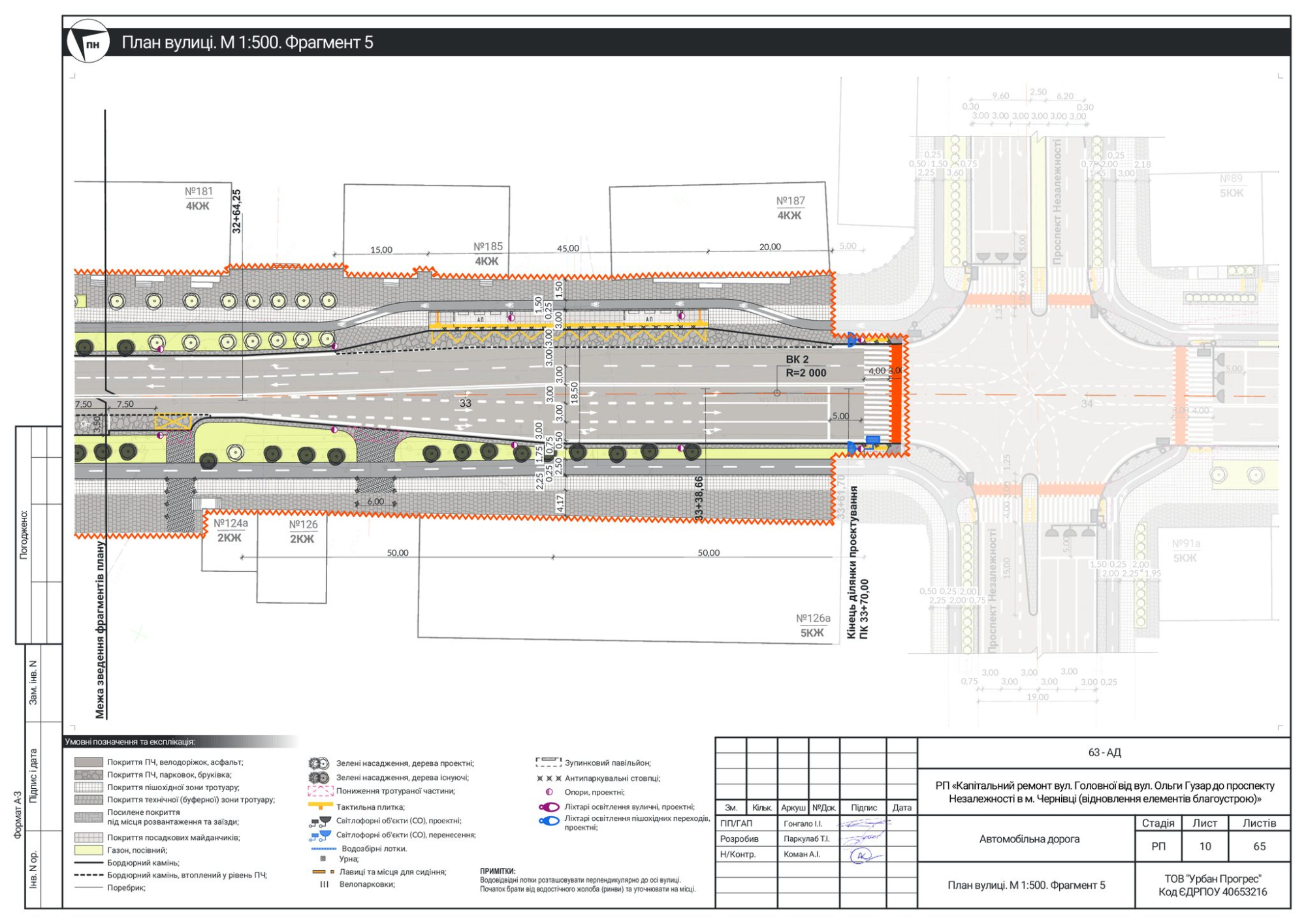Viewport: 1306px width, 924px height.
Task: Click the projected trees legend symbol
Action: (x=318, y=763)
